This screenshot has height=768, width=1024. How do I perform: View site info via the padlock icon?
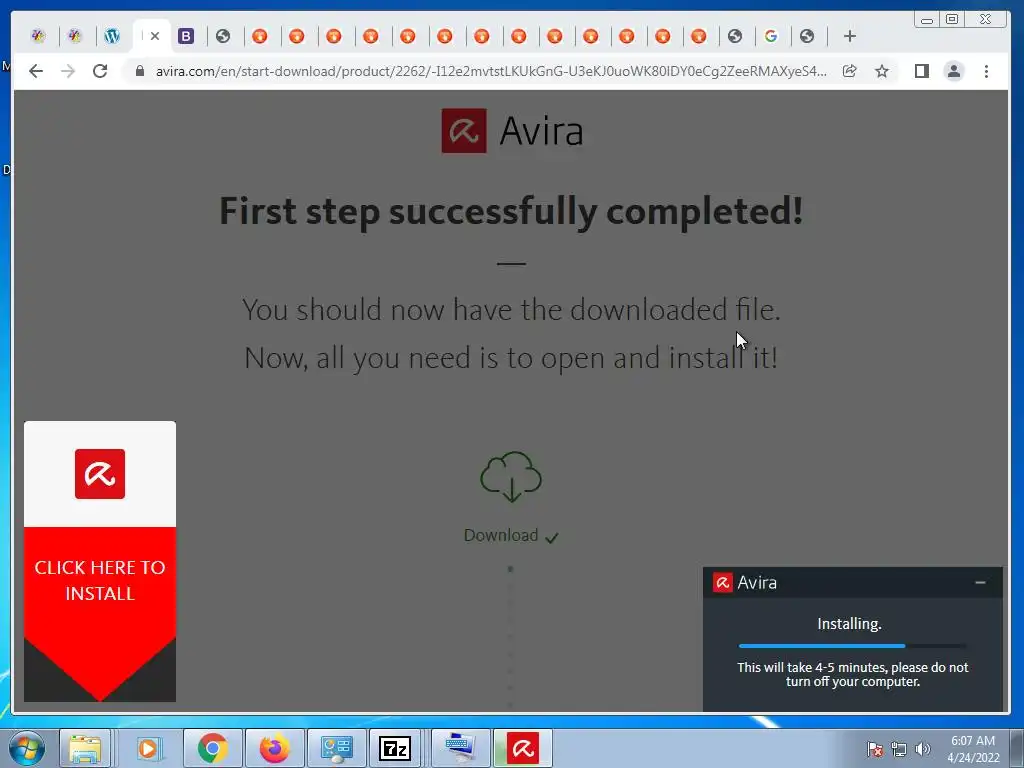[139, 71]
